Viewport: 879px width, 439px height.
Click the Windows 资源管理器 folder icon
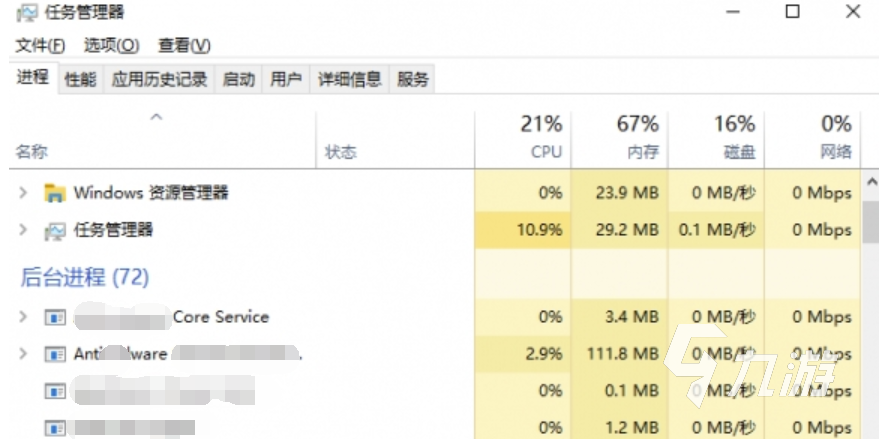click(x=55, y=193)
